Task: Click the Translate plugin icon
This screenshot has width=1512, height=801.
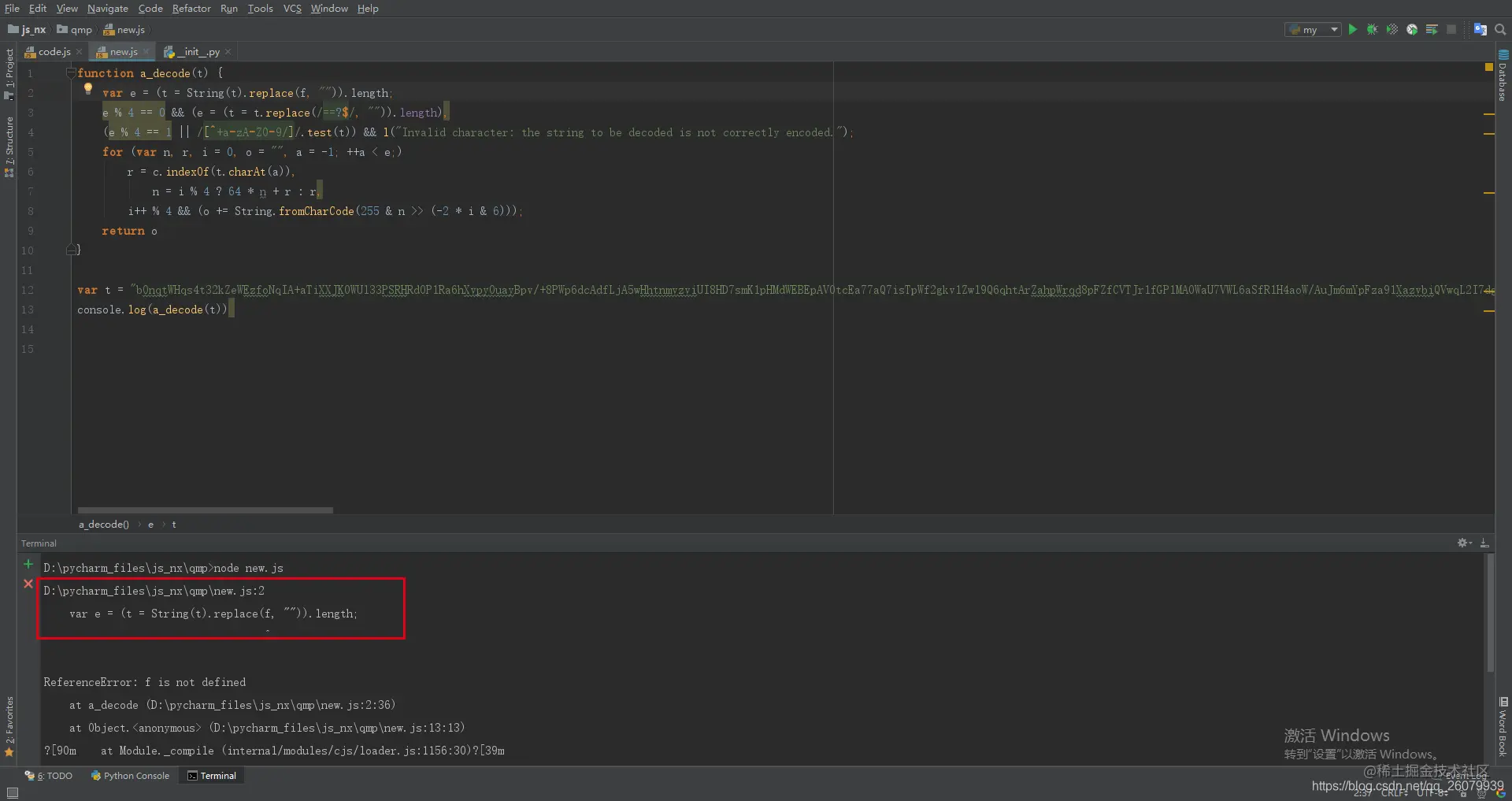Action: (x=1480, y=29)
